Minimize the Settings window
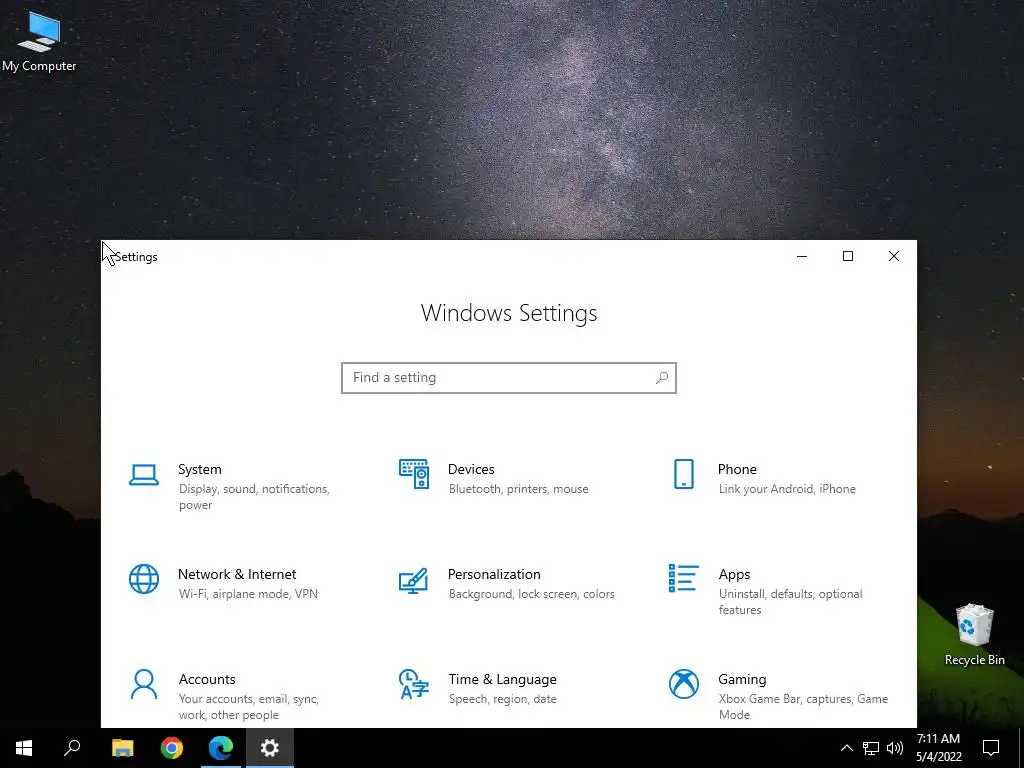This screenshot has width=1024, height=768. pyautogui.click(x=802, y=256)
